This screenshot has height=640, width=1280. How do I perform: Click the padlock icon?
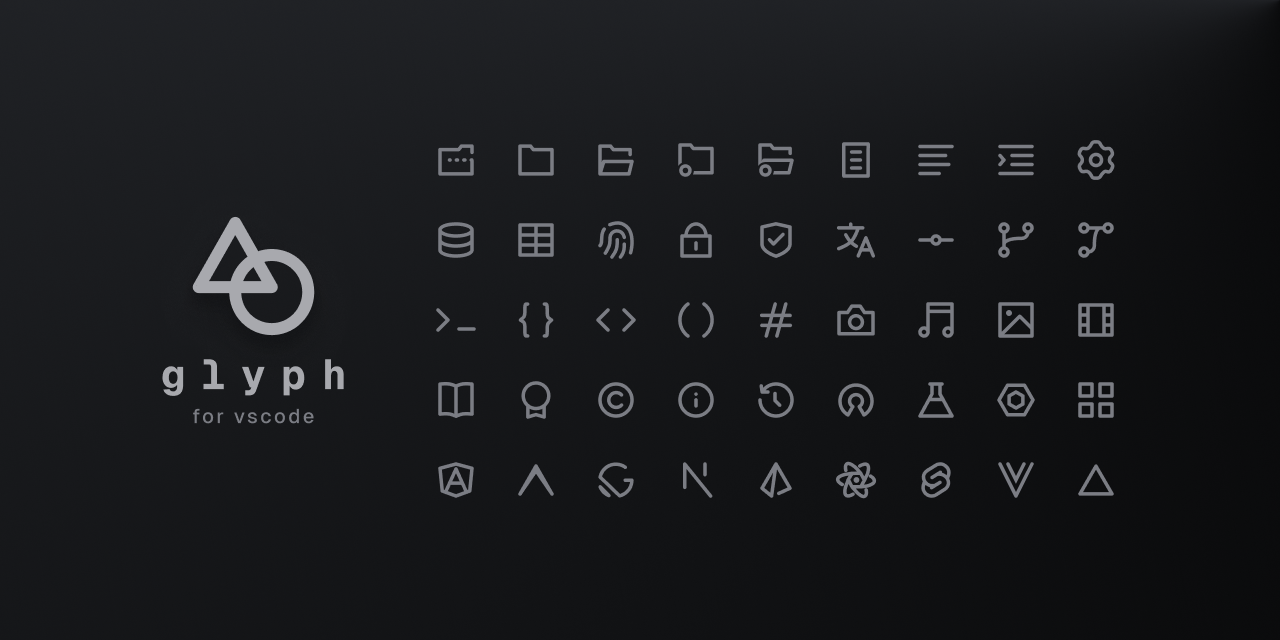(x=696, y=240)
